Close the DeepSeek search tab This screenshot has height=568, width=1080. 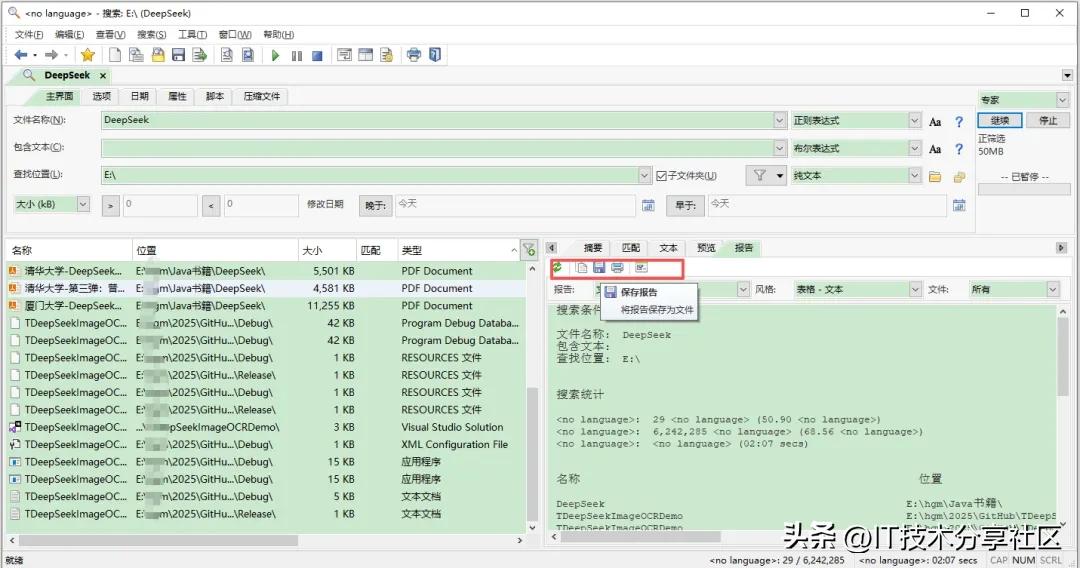pos(103,76)
